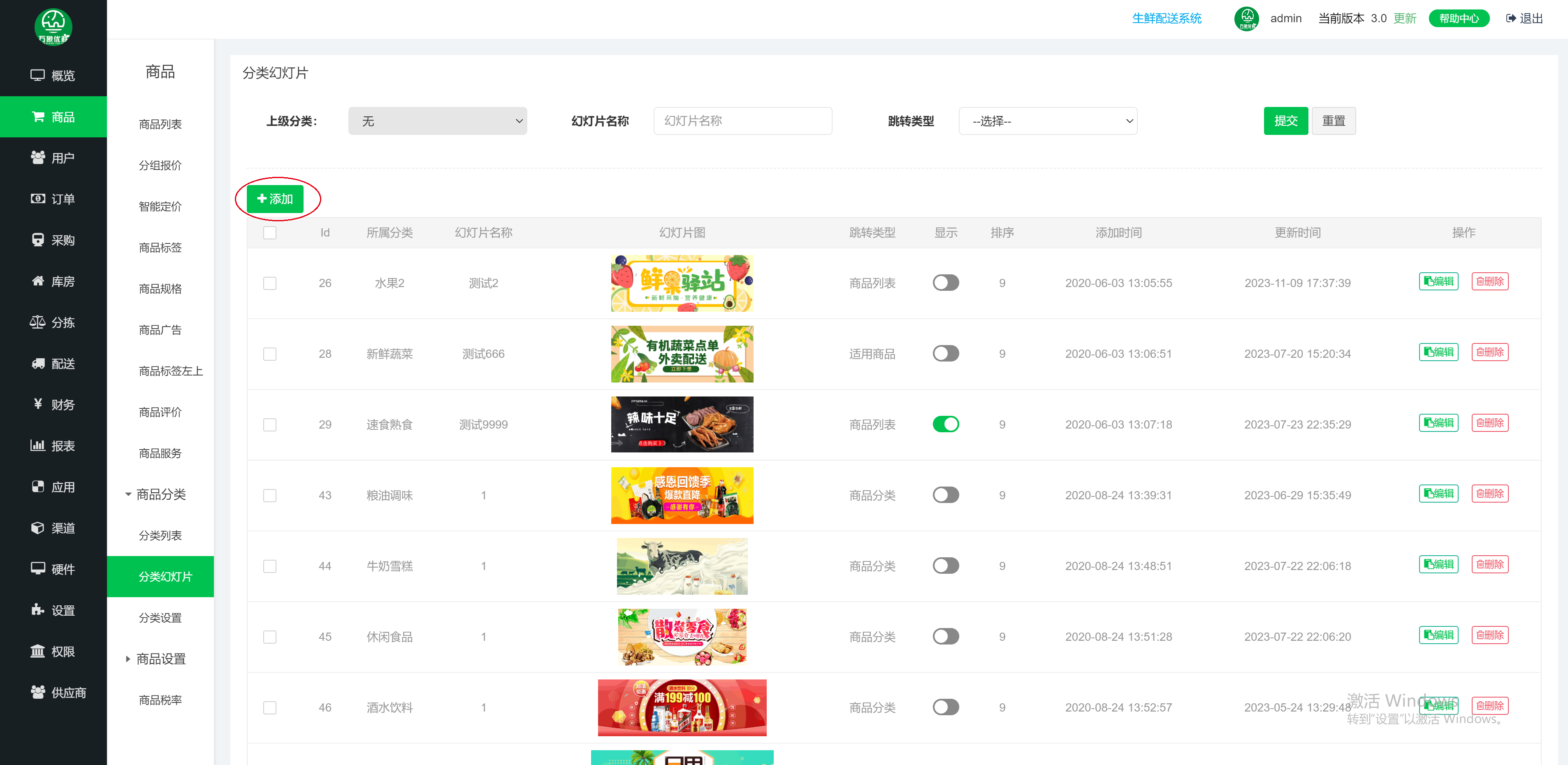This screenshot has width=1568, height=765.
Task: Select the 采购 (Purchasing) sidebar icon
Action: pos(53,240)
